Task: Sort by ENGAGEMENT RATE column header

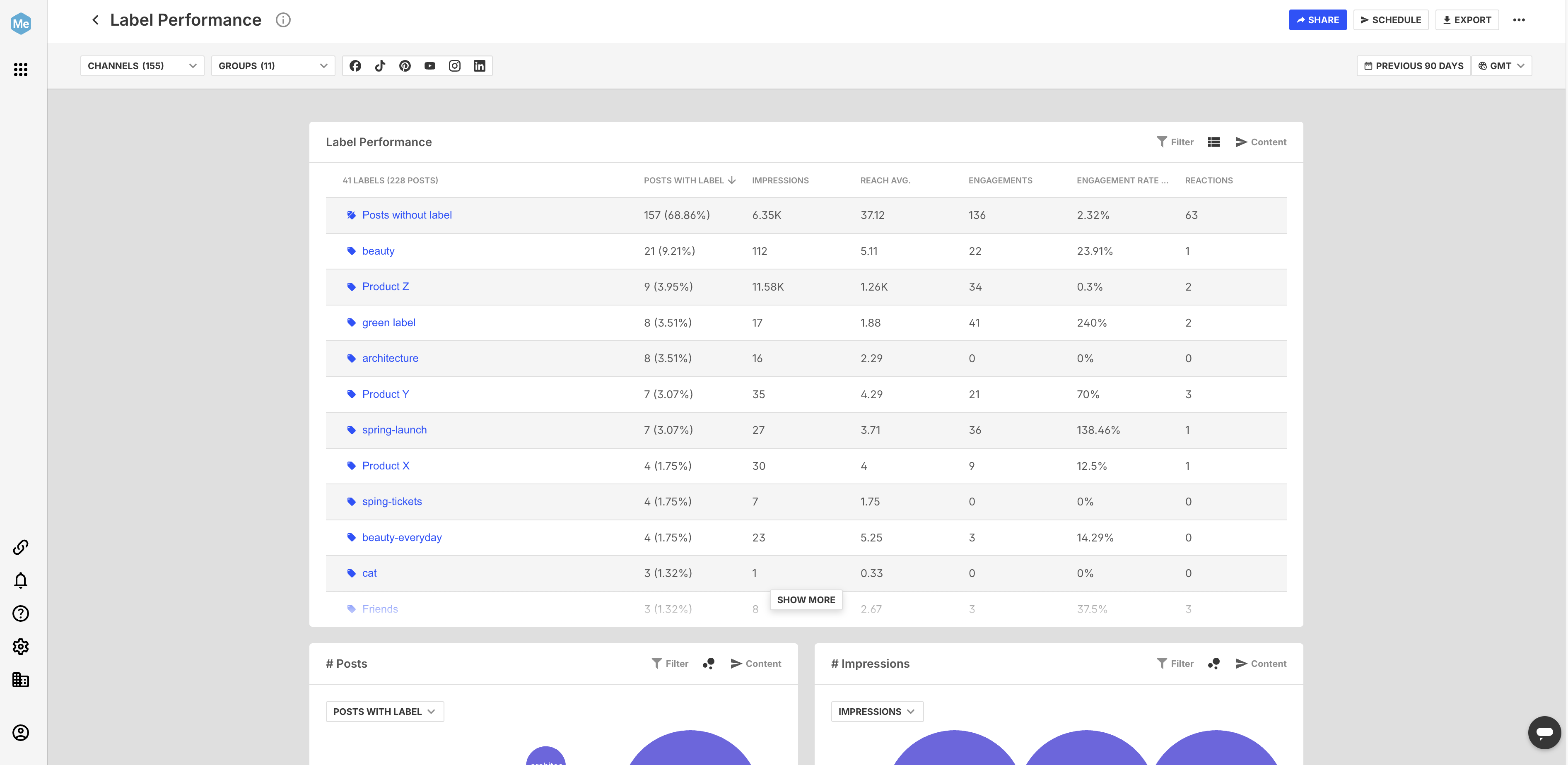Action: [x=1122, y=180]
